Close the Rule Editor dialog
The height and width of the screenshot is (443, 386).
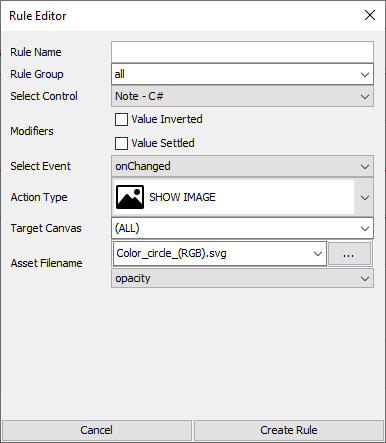[x=370, y=15]
